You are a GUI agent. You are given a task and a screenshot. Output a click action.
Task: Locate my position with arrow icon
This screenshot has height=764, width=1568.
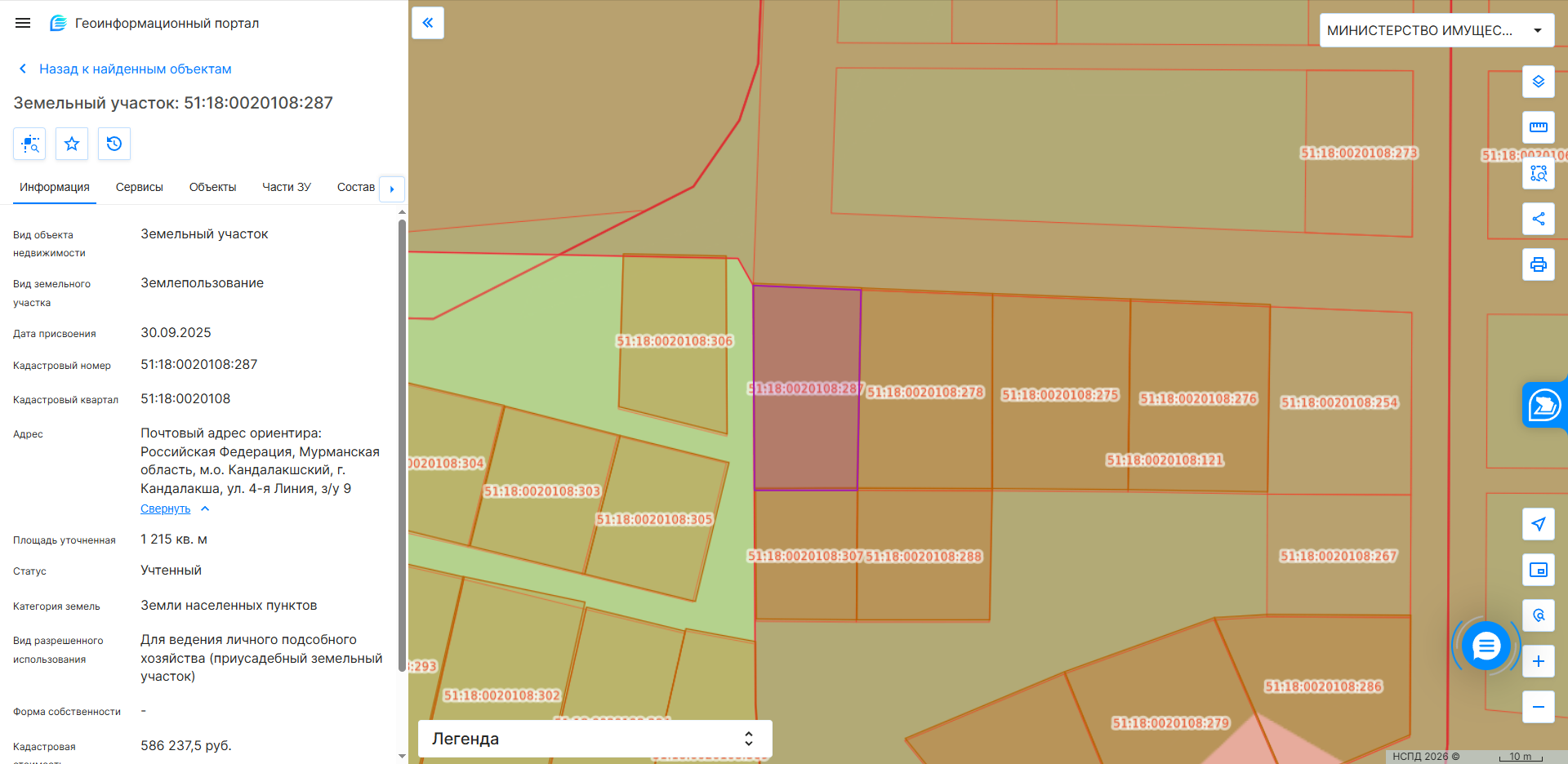[1539, 524]
